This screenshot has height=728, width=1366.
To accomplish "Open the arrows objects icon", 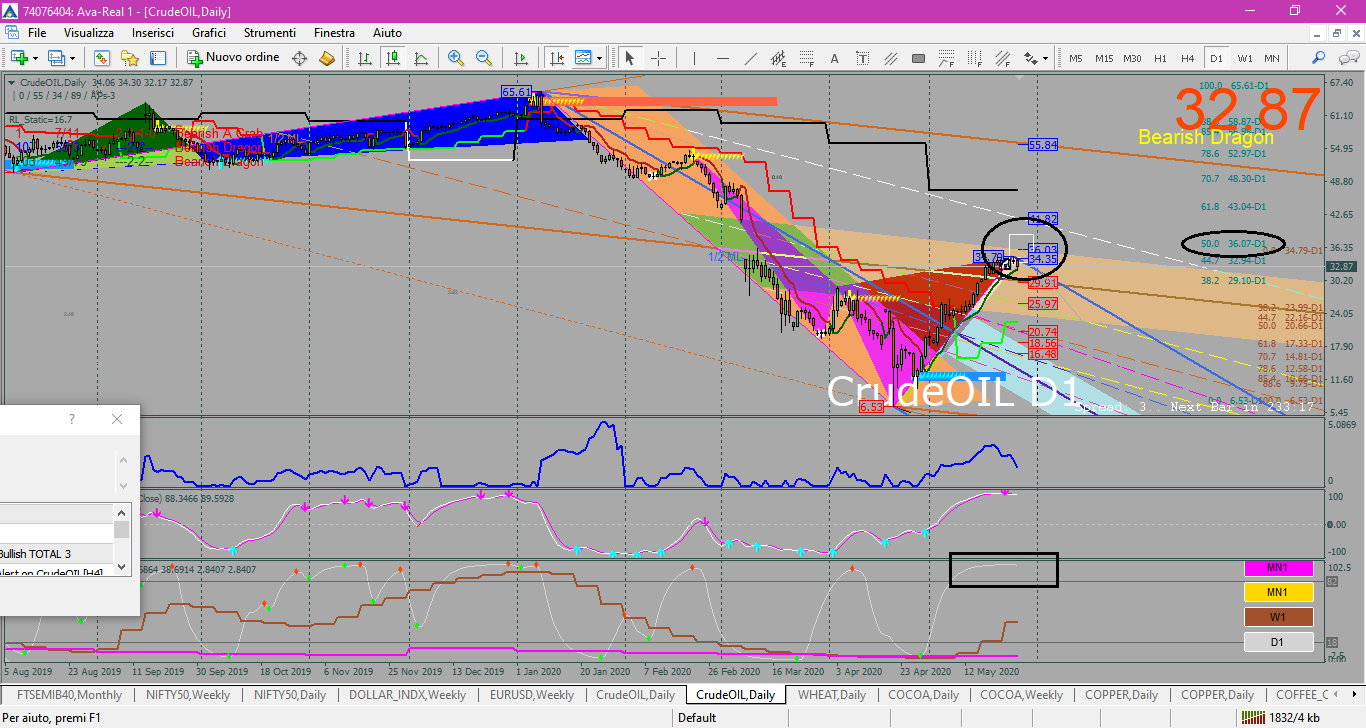I will click(x=1029, y=58).
